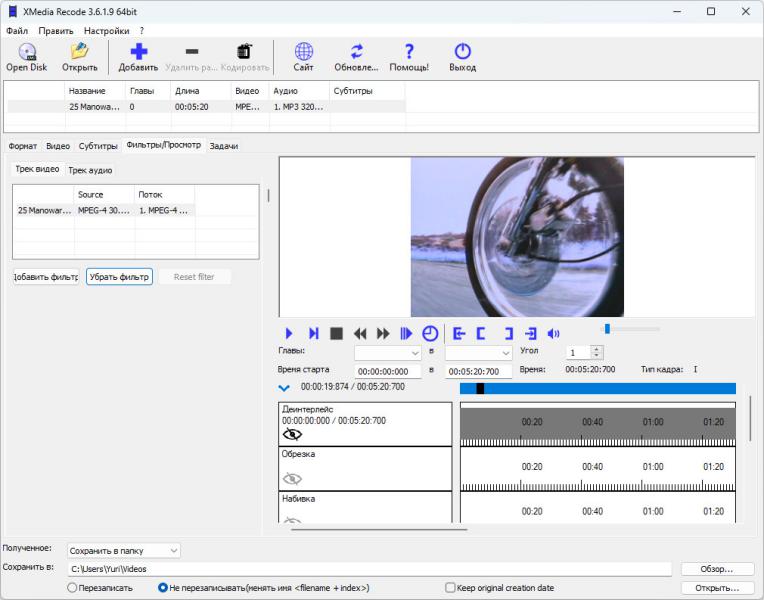This screenshot has width=764, height=600.
Task: Expand the Сохранить в папку dropdown
Action: pyautogui.click(x=124, y=550)
